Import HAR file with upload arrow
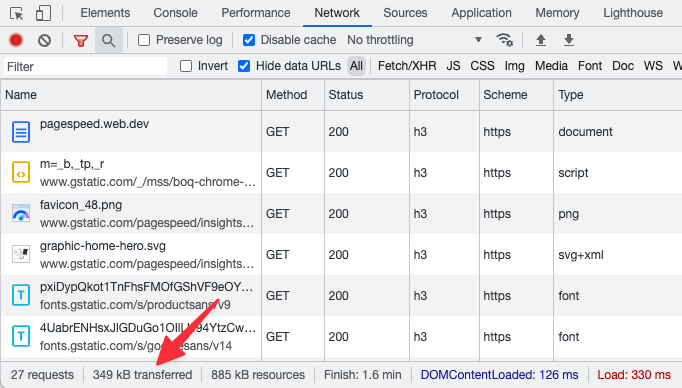The width and height of the screenshot is (682, 388). pos(541,40)
